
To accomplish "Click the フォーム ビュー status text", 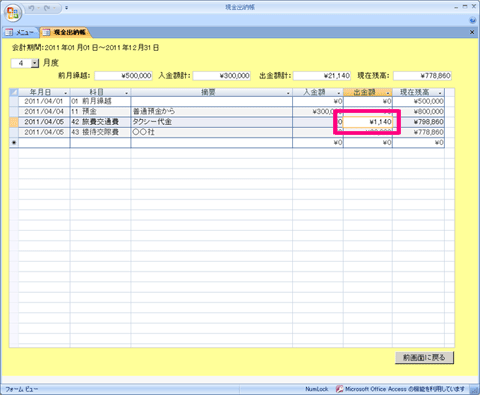I will click(22, 389).
